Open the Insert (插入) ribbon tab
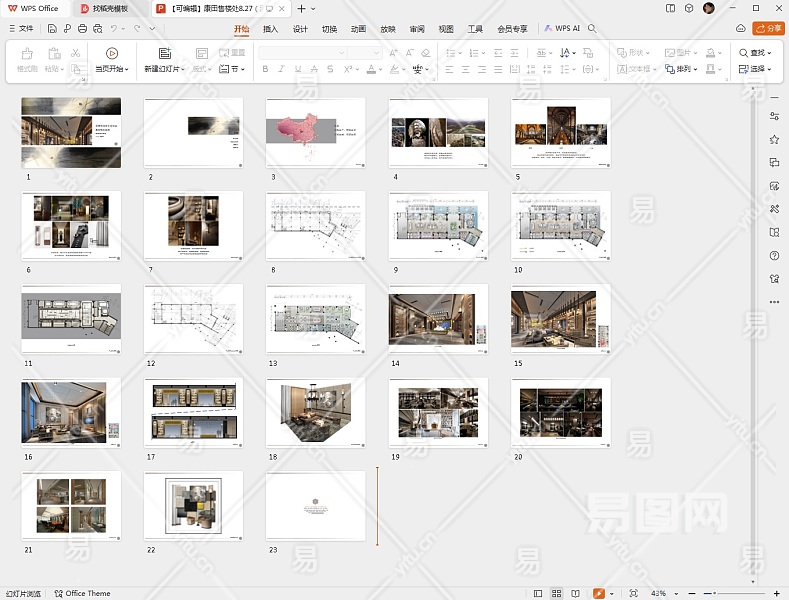This screenshot has height=600, width=789. [x=270, y=29]
